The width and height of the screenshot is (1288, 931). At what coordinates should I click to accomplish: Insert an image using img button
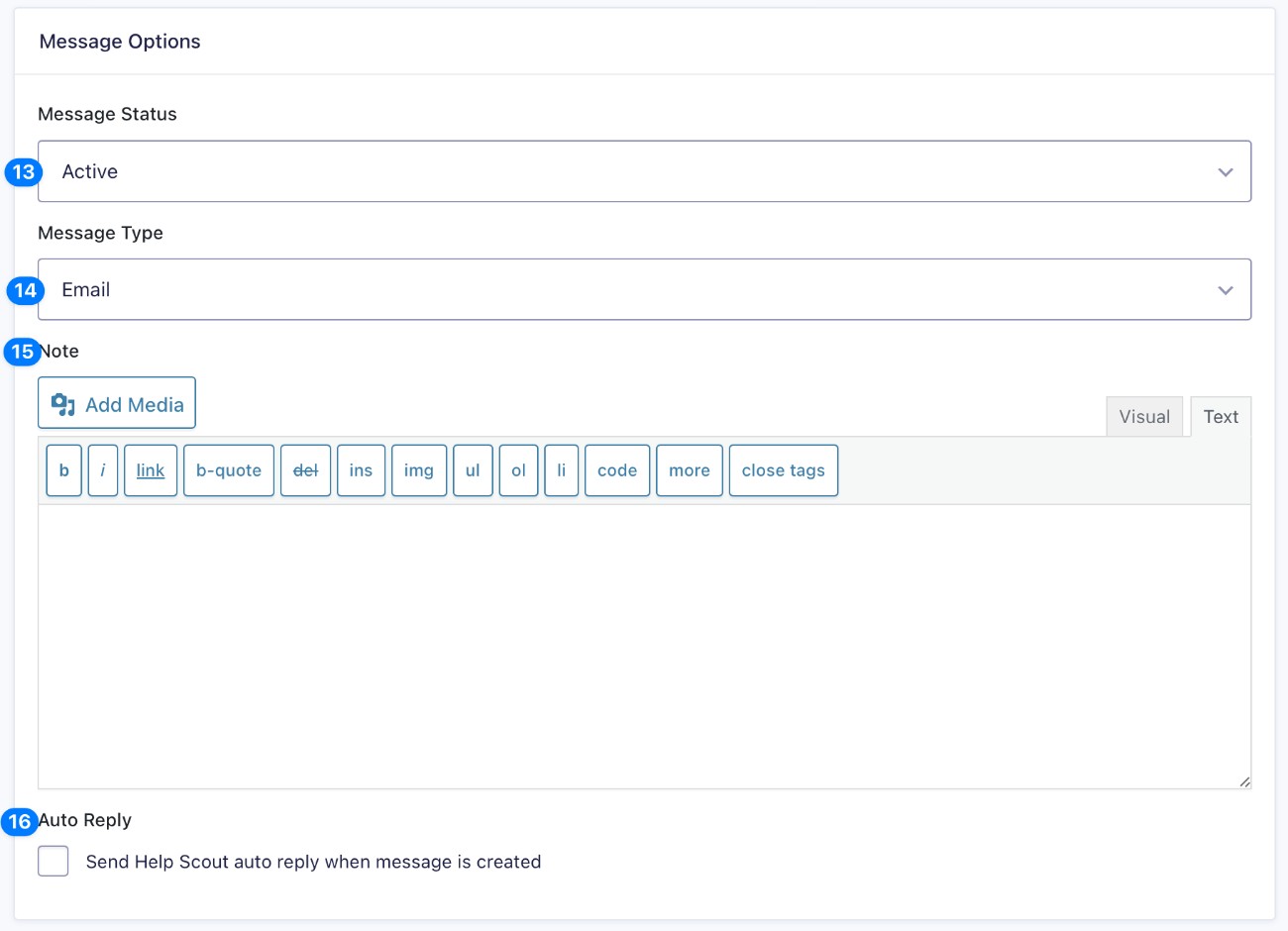click(419, 470)
